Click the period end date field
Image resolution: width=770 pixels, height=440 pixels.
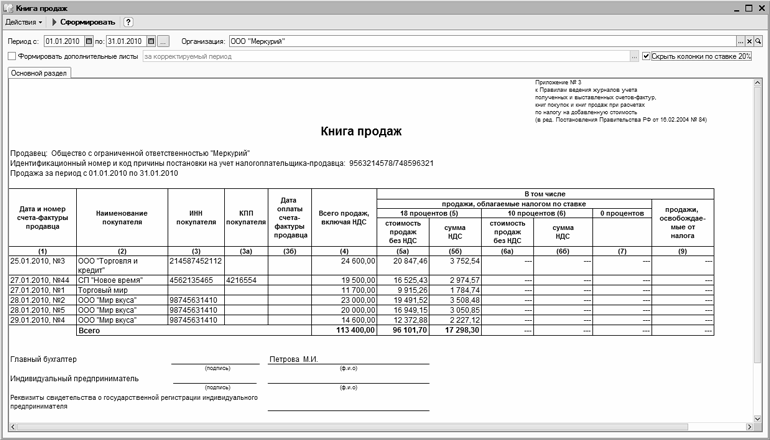point(124,41)
